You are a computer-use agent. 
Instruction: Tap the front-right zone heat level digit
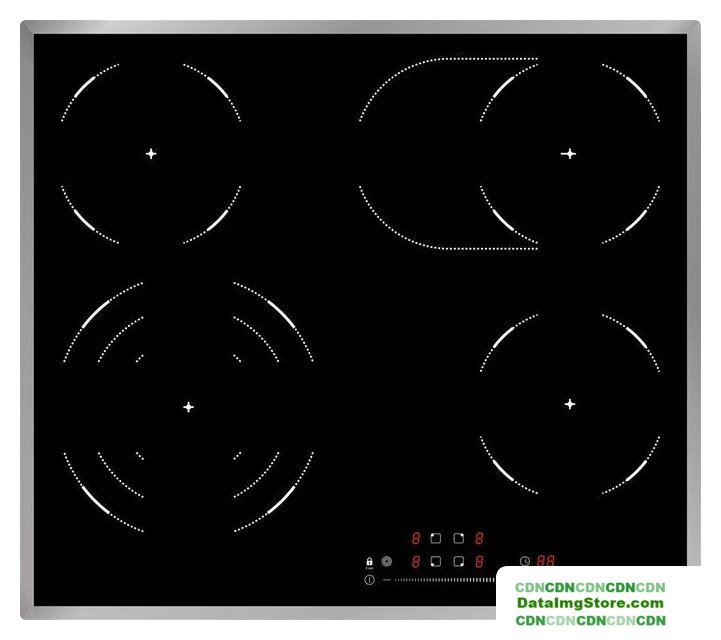point(480,562)
